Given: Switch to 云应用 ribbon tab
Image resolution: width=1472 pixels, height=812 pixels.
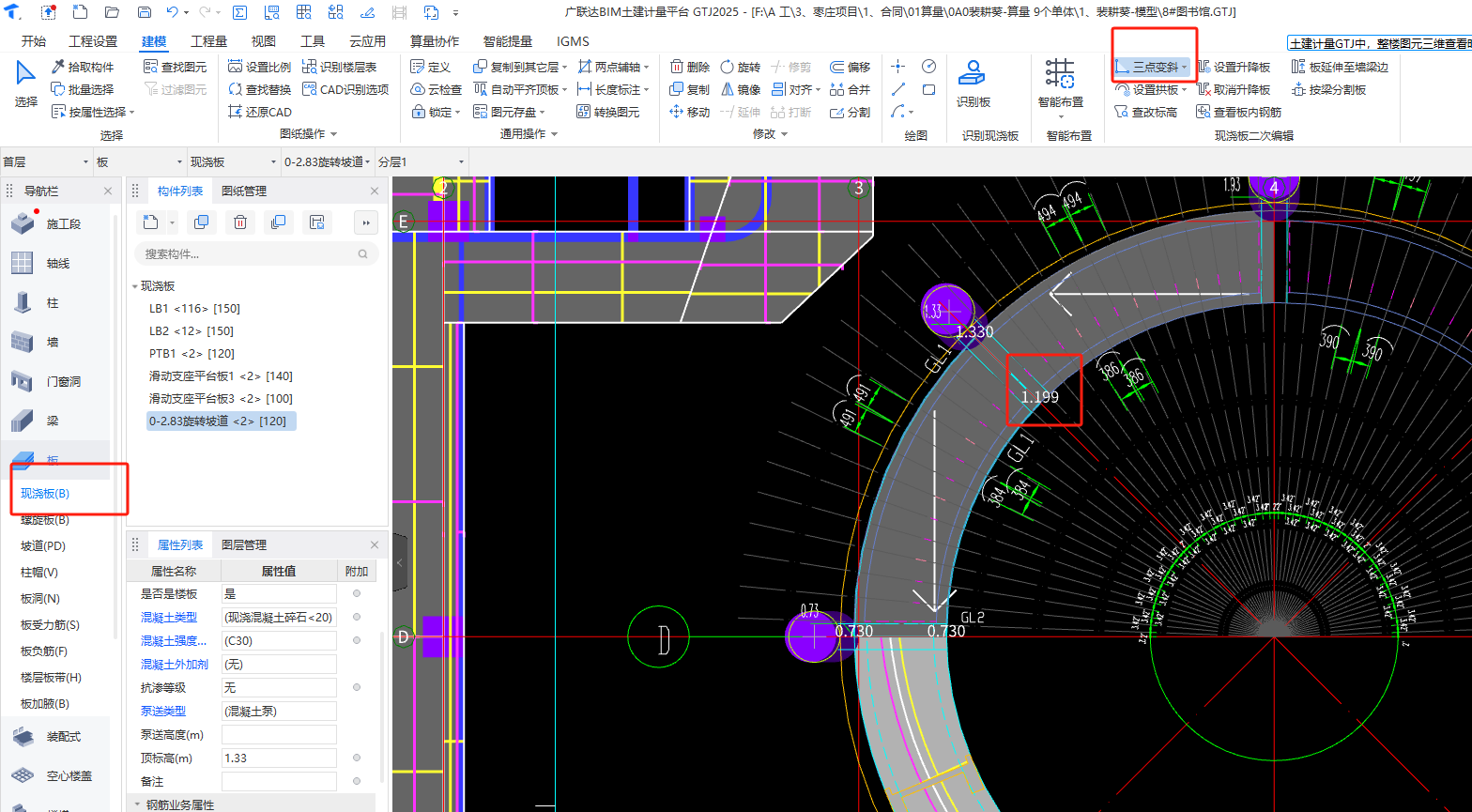Looking at the screenshot, I should 367,41.
